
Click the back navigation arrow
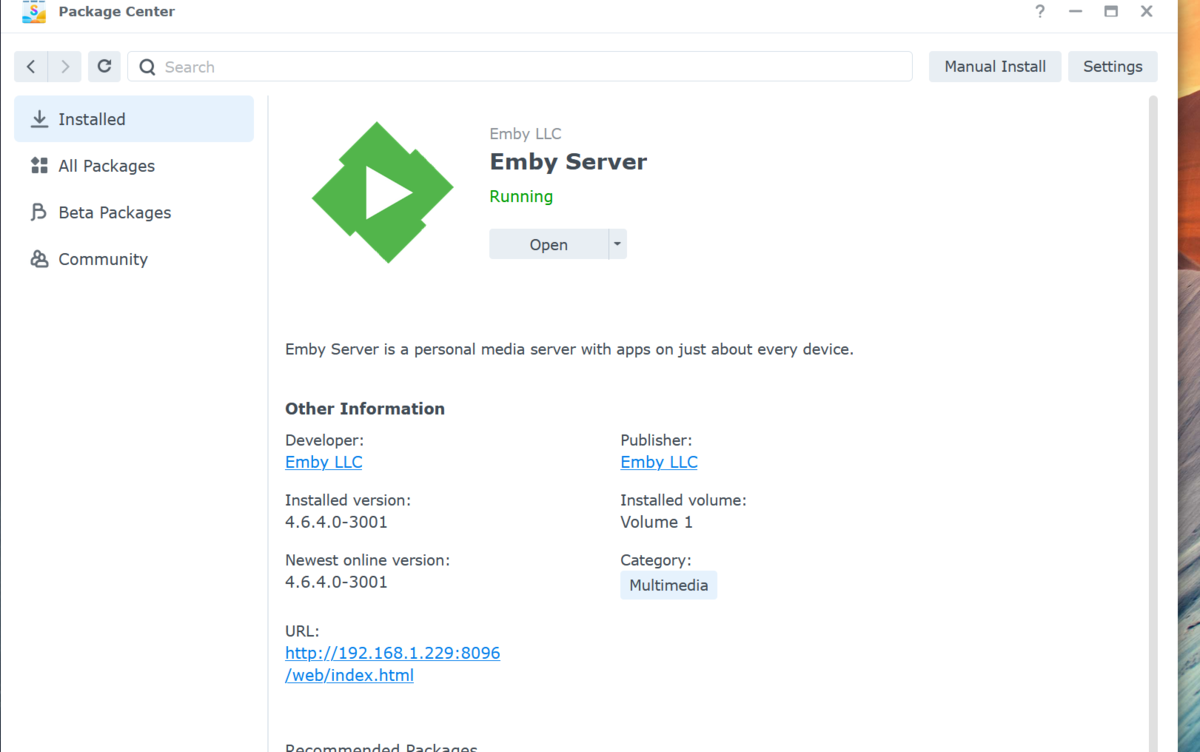[31, 67]
